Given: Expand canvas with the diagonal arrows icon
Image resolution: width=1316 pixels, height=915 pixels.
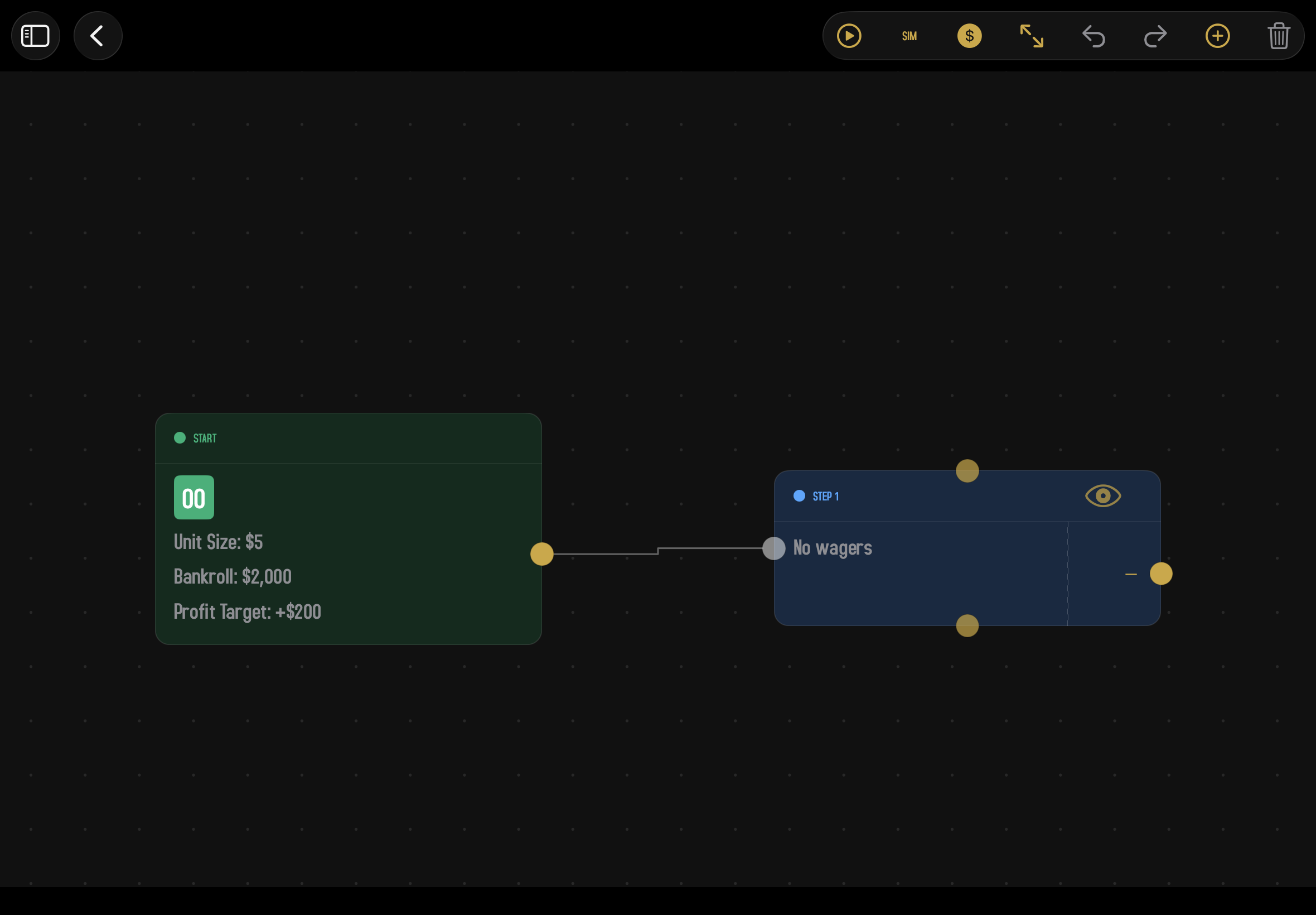Looking at the screenshot, I should (1031, 36).
